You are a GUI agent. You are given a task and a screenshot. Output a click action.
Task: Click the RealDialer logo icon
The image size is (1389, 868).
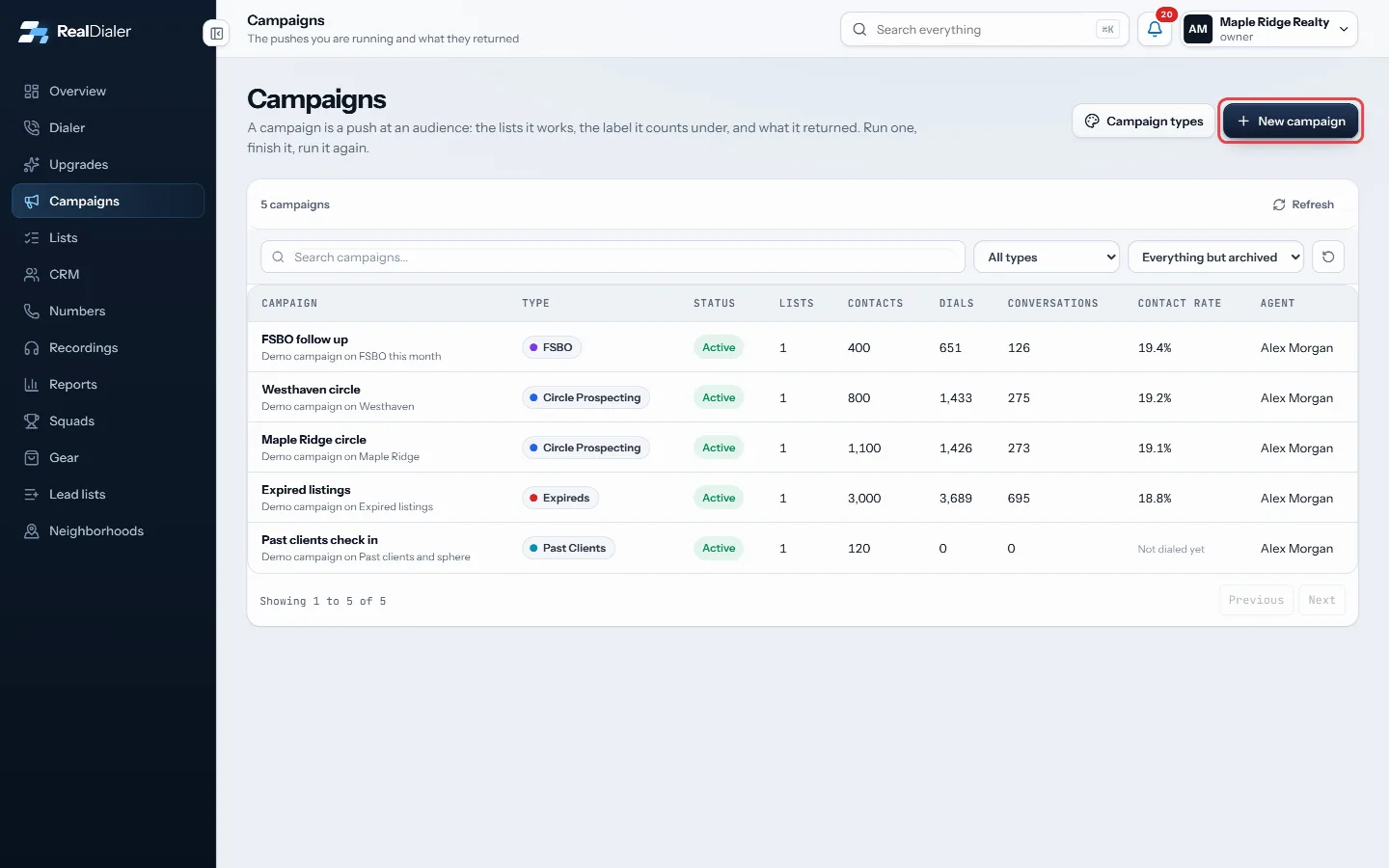coord(34,32)
